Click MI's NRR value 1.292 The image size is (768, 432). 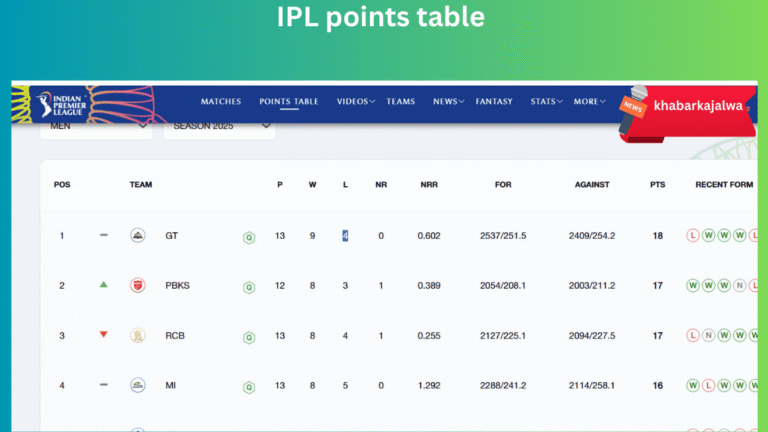click(429, 385)
